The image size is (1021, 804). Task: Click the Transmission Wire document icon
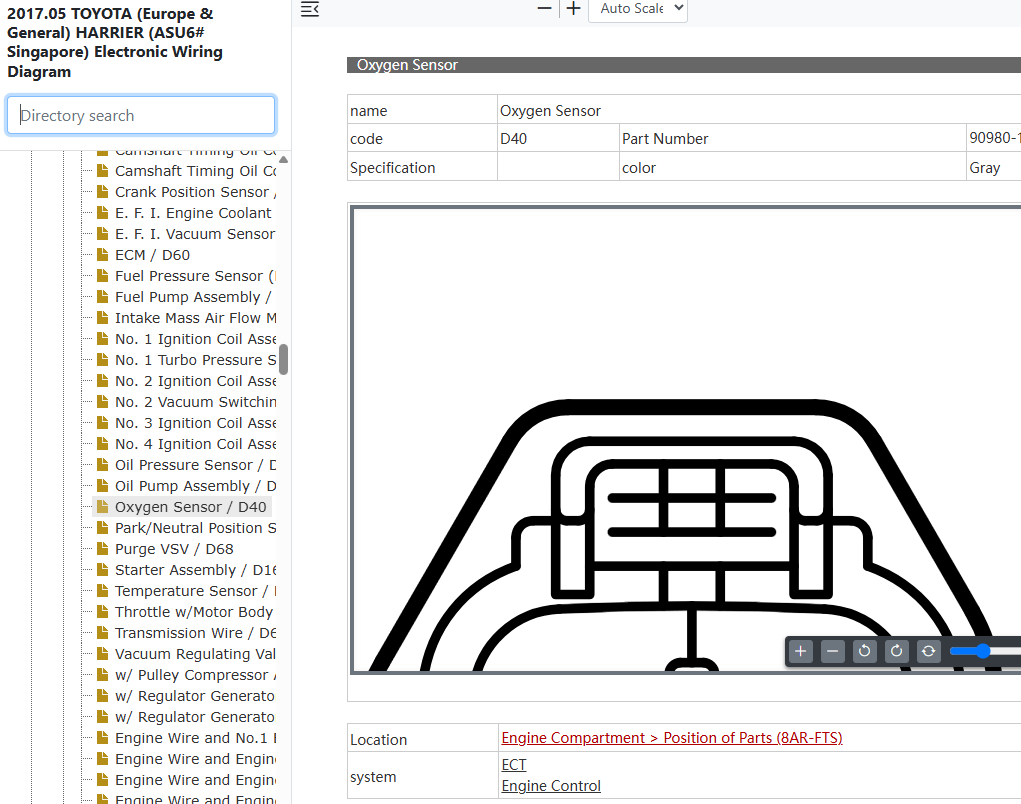click(x=102, y=632)
